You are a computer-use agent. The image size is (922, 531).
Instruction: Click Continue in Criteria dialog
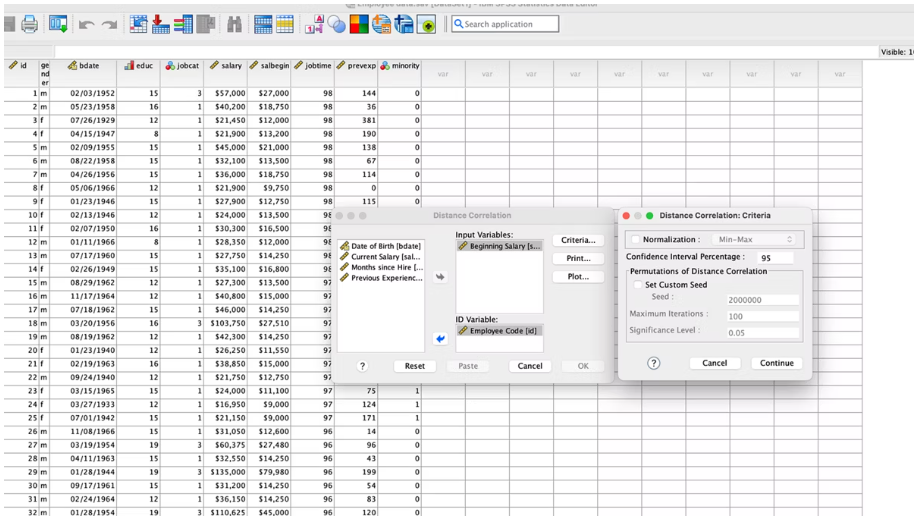tap(777, 363)
